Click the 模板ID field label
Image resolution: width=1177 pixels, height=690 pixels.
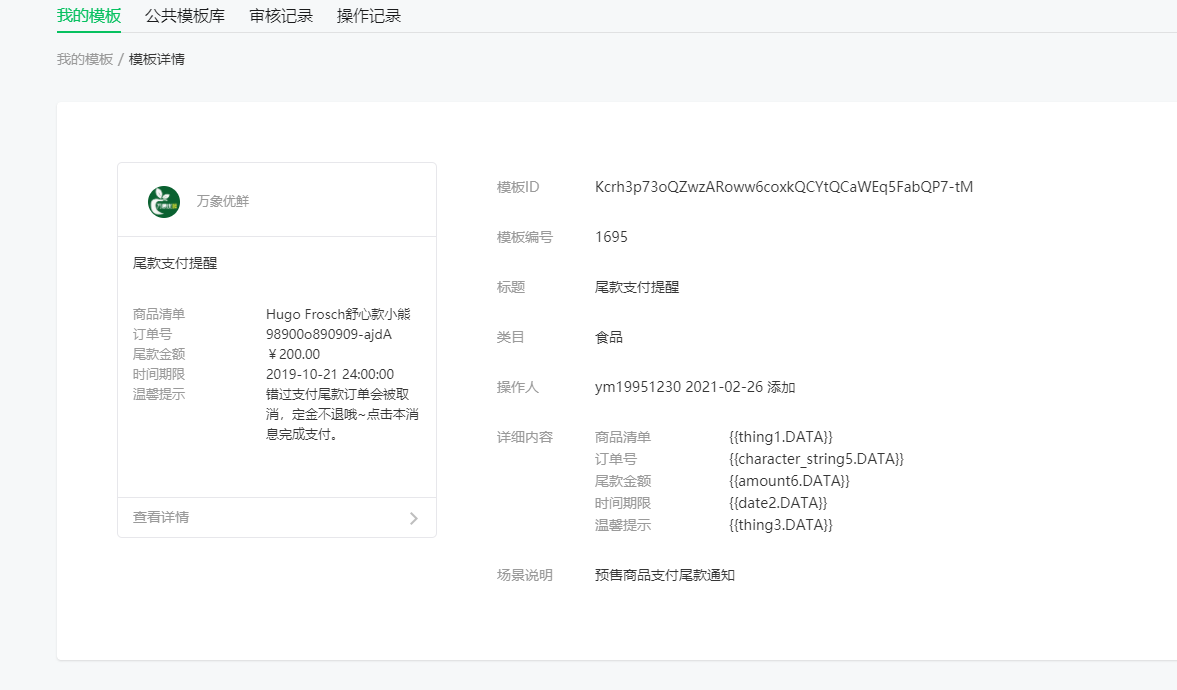518,187
